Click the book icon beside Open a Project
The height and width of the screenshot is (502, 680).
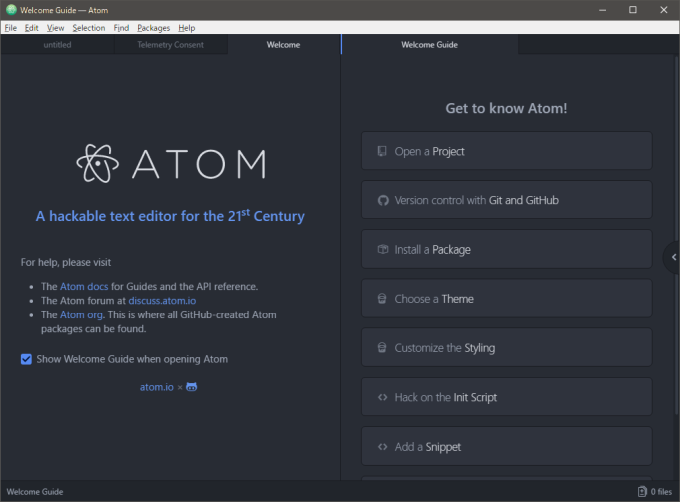(382, 151)
